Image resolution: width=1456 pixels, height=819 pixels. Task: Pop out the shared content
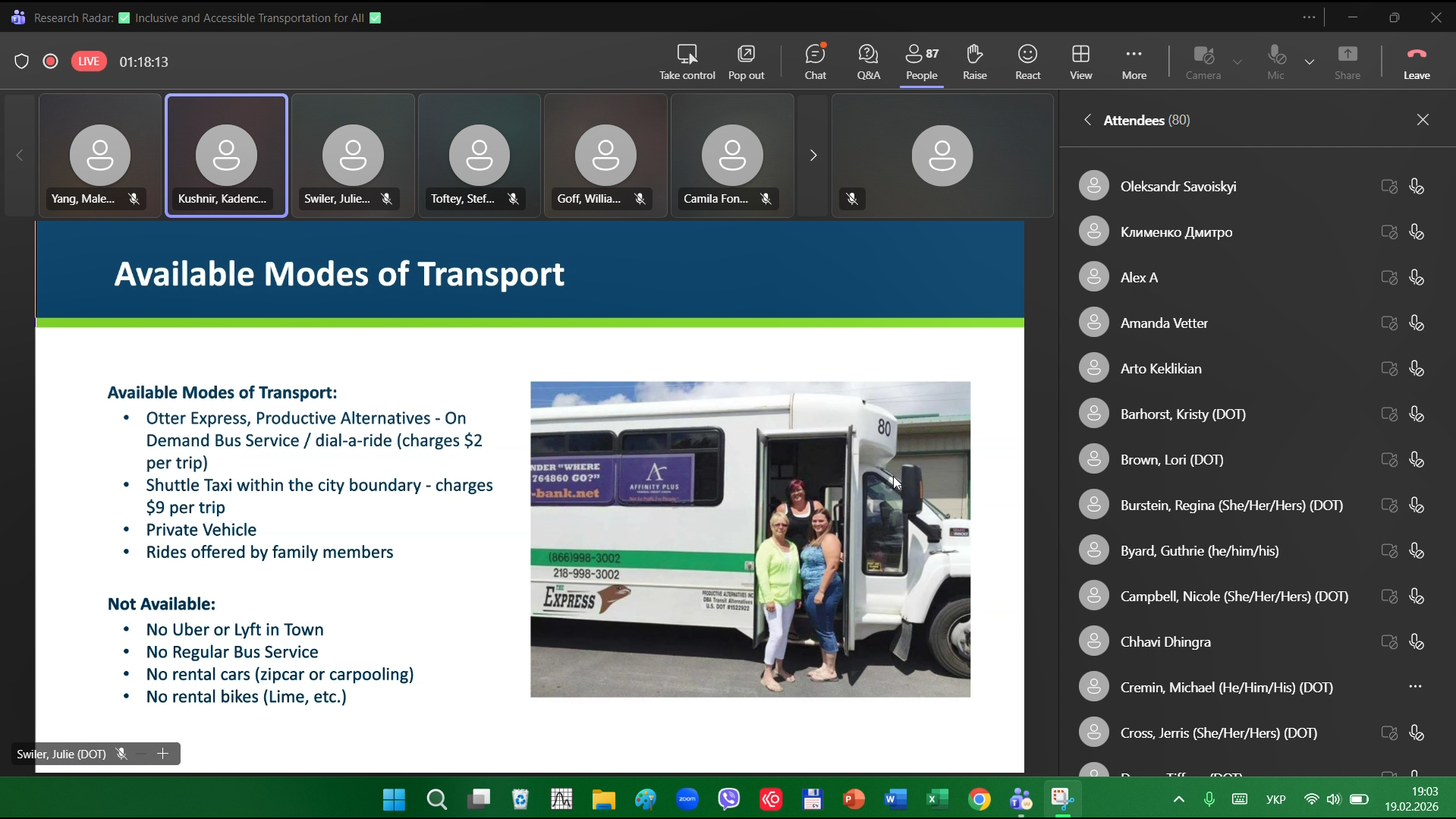pos(746,61)
